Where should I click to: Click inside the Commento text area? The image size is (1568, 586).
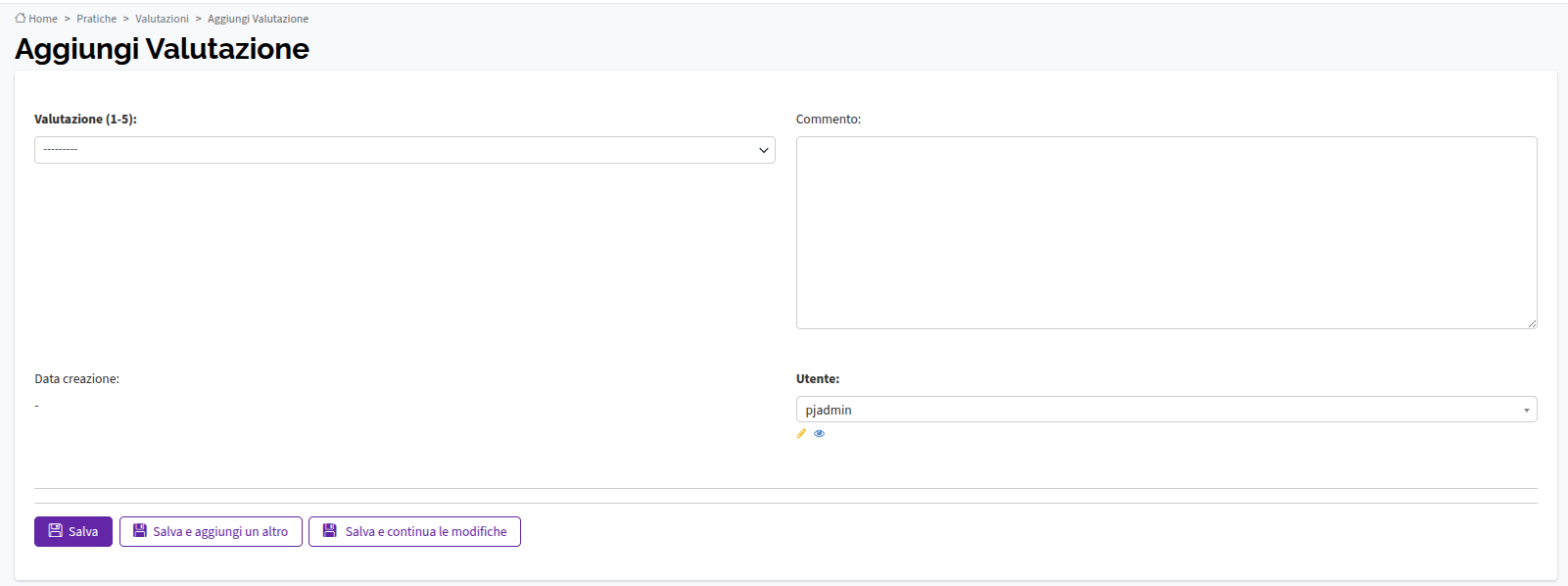click(x=1165, y=232)
